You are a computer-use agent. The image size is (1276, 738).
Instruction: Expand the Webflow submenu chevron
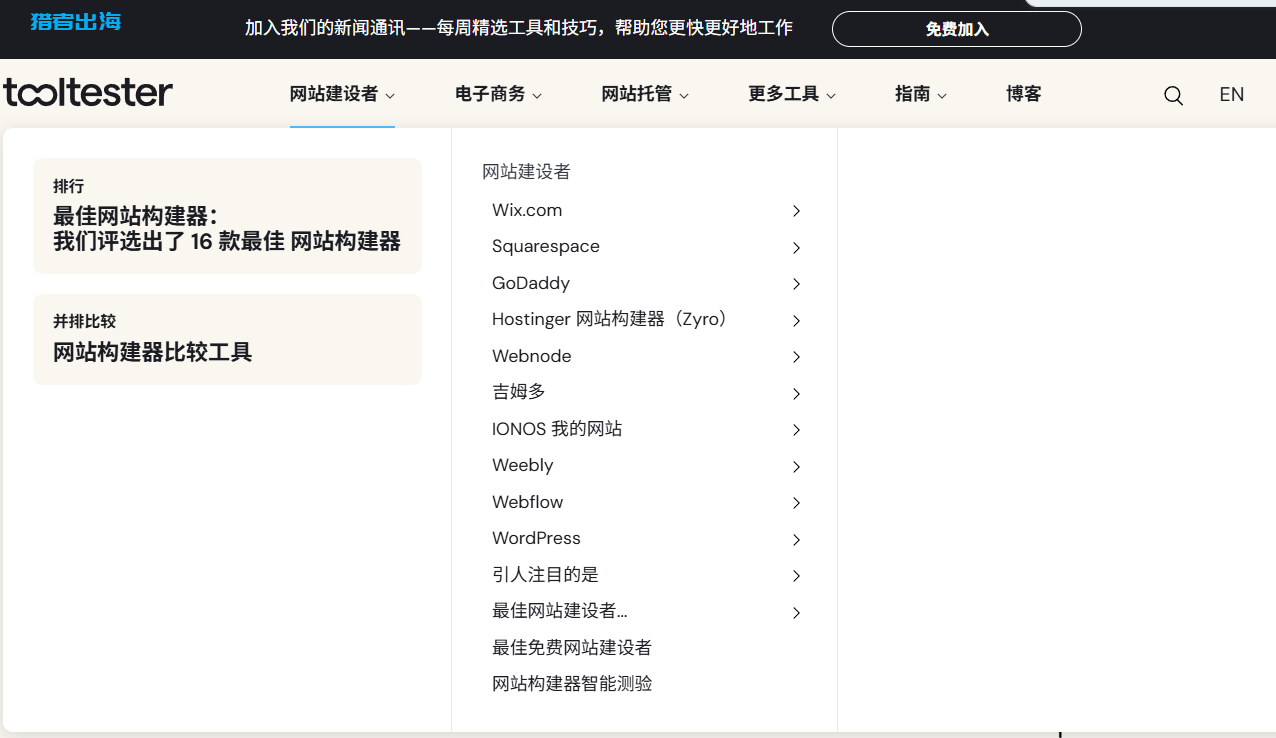(796, 503)
